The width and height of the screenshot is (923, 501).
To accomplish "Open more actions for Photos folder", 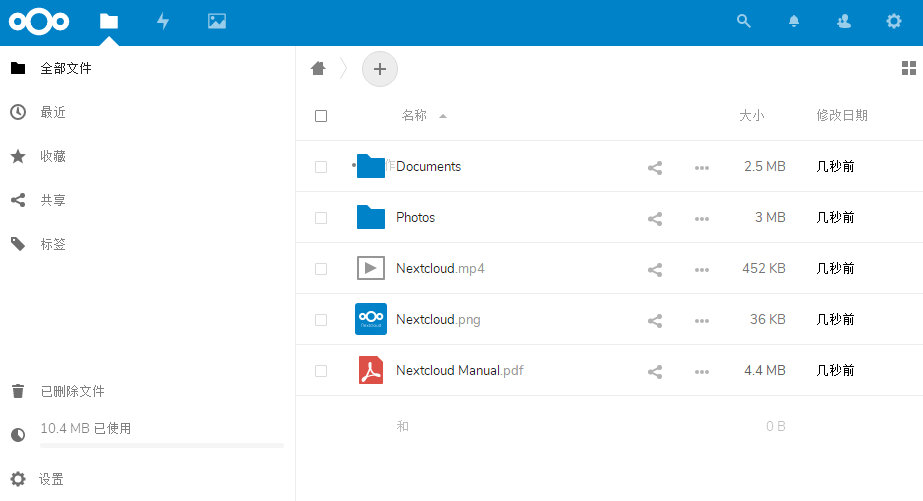I will pyautogui.click(x=702, y=219).
